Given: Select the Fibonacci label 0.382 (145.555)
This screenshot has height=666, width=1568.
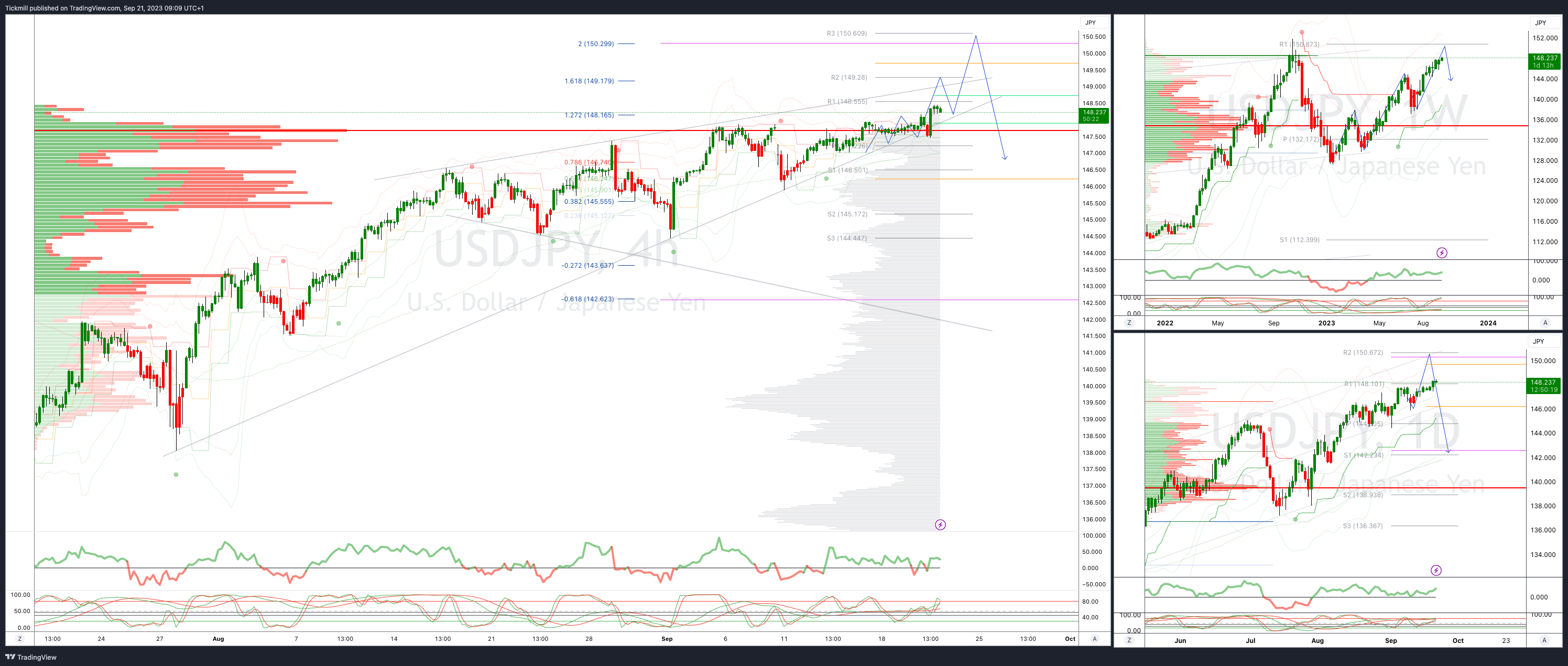Looking at the screenshot, I should tap(589, 202).
